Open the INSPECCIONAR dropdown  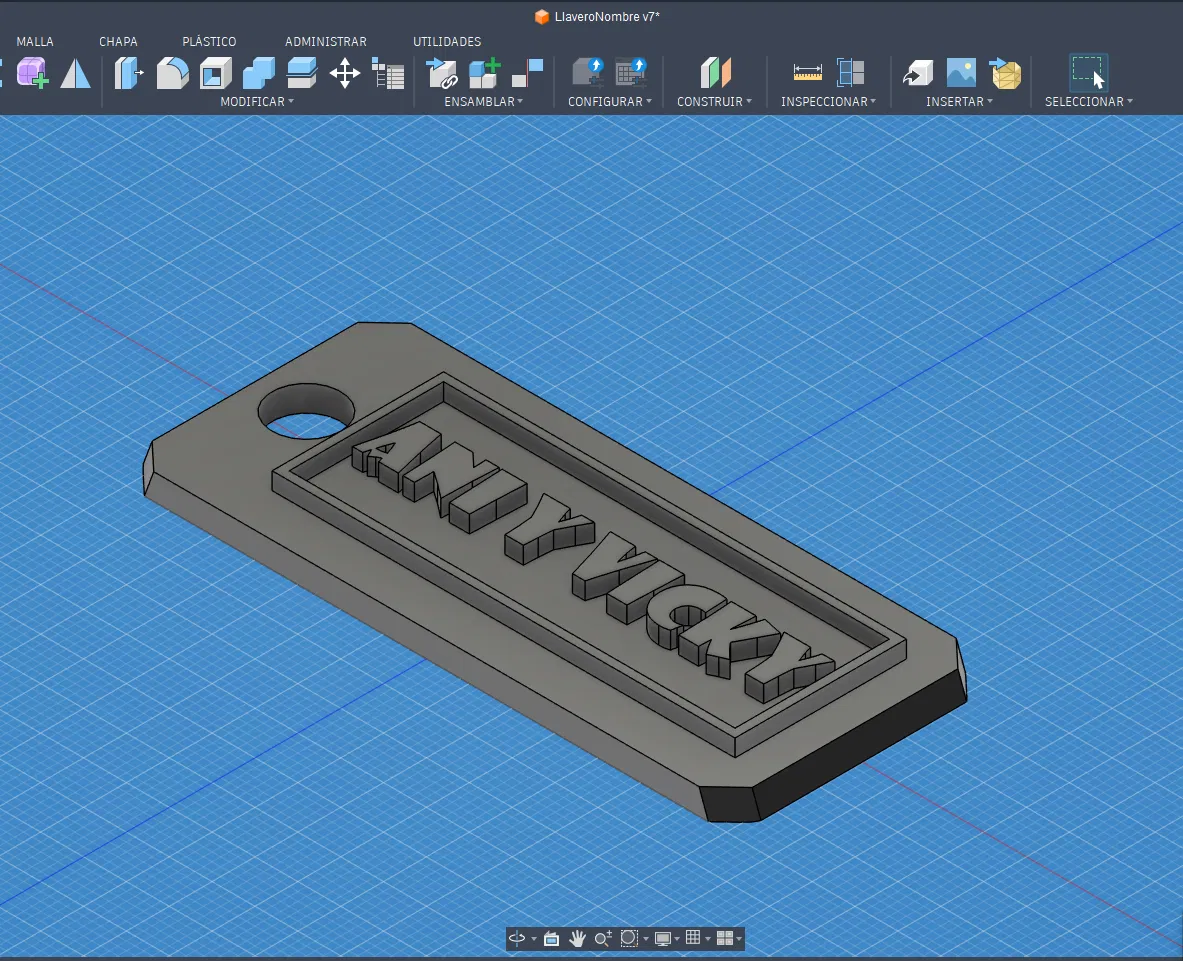(x=827, y=101)
